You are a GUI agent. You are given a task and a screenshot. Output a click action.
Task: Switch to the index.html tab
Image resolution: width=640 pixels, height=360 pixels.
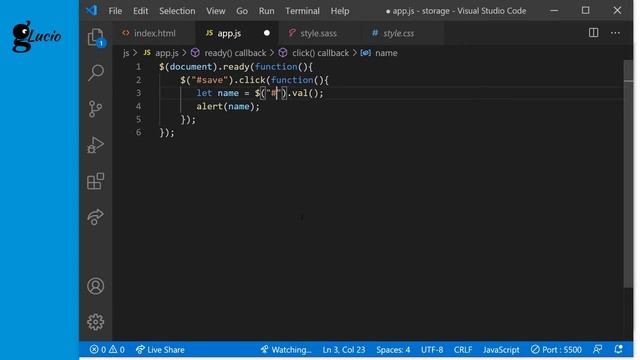coord(153,33)
